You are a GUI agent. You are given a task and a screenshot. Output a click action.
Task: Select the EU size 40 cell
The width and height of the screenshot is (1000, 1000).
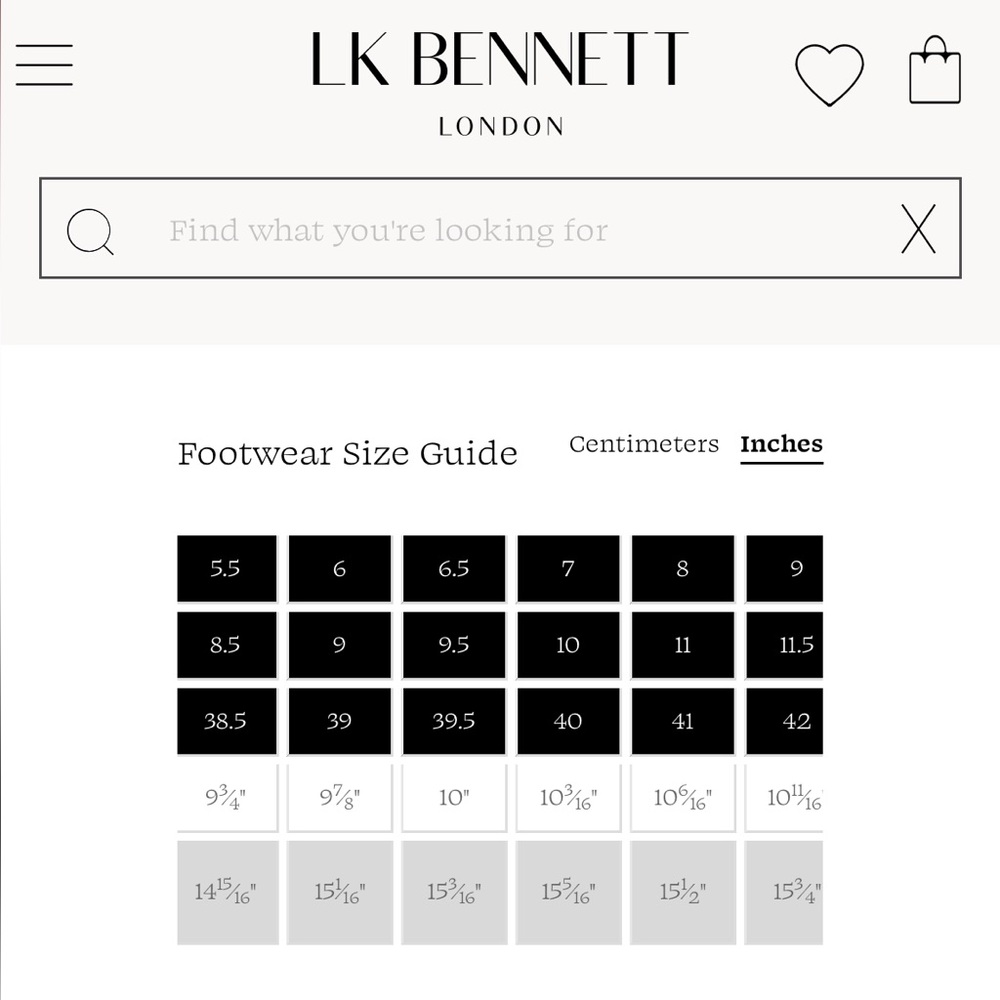[x=568, y=721]
